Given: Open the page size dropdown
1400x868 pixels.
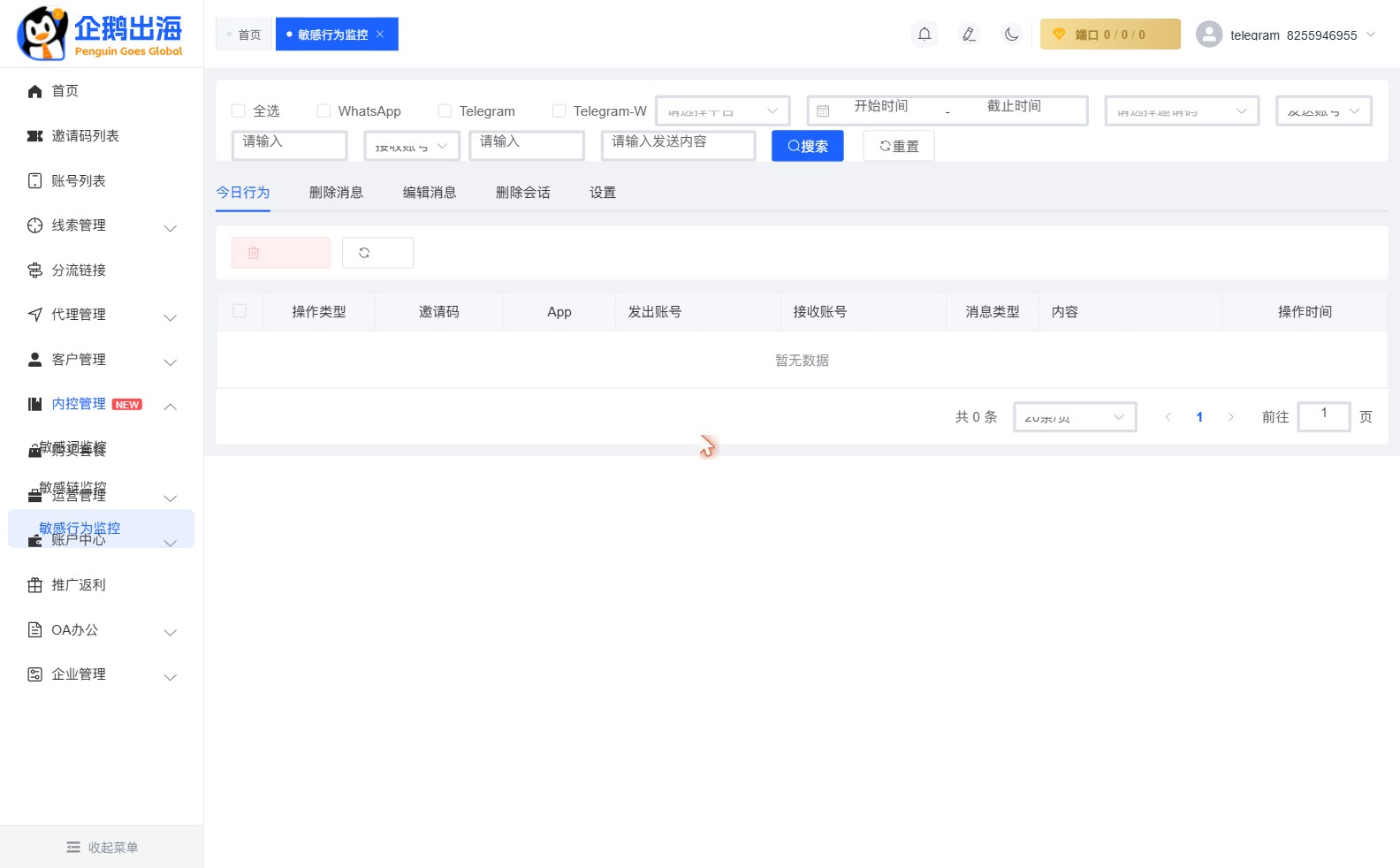Looking at the screenshot, I should pos(1075,417).
